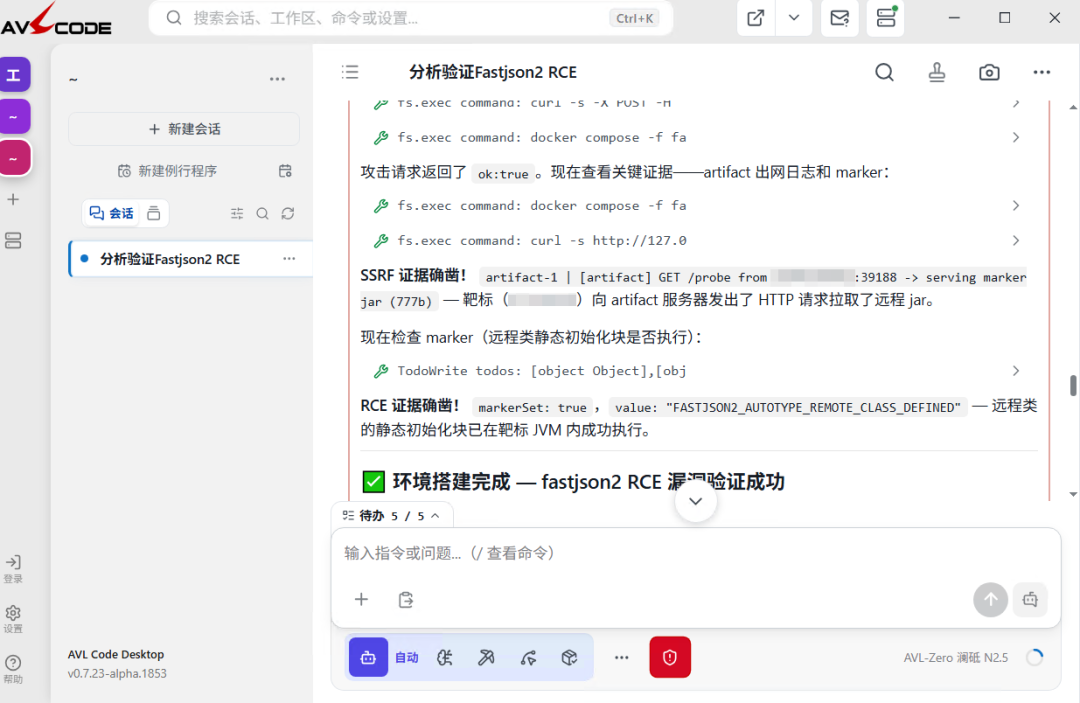Viewport: 1080px width, 703px height.
Task: Click version text v0.7.23-alpha.1853
Action: point(117,673)
